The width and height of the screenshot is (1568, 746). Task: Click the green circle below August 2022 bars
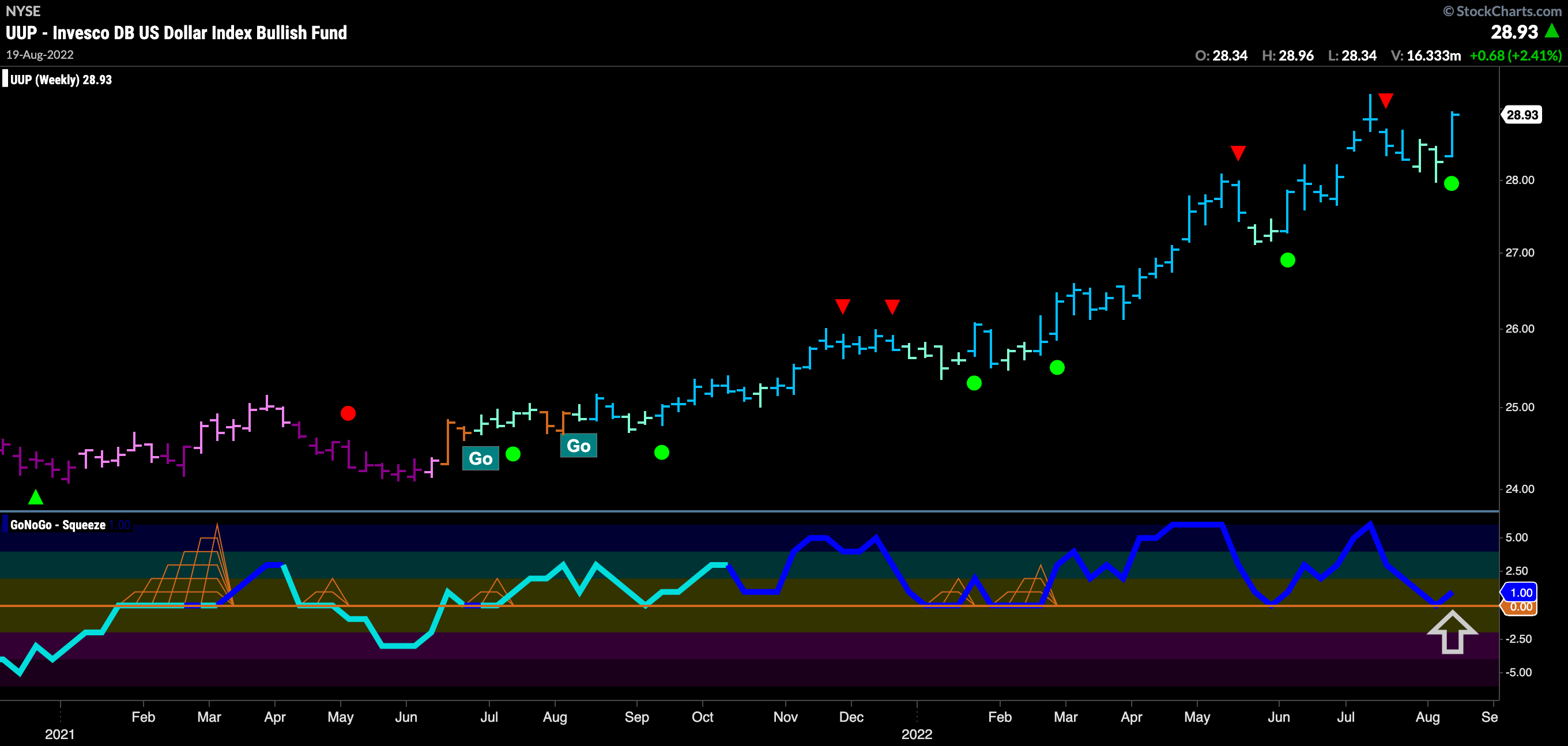click(1451, 183)
